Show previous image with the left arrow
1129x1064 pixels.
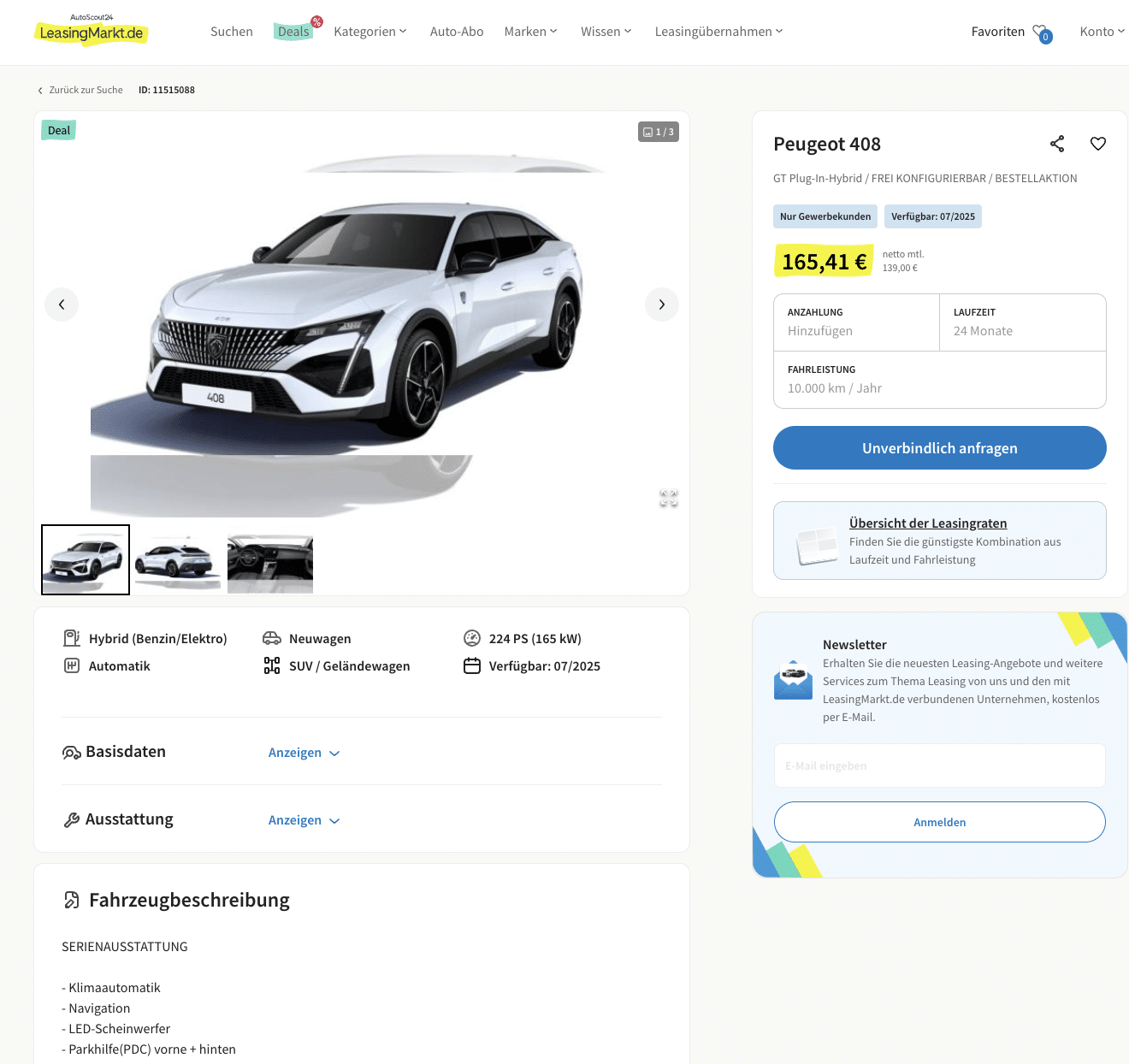point(62,304)
